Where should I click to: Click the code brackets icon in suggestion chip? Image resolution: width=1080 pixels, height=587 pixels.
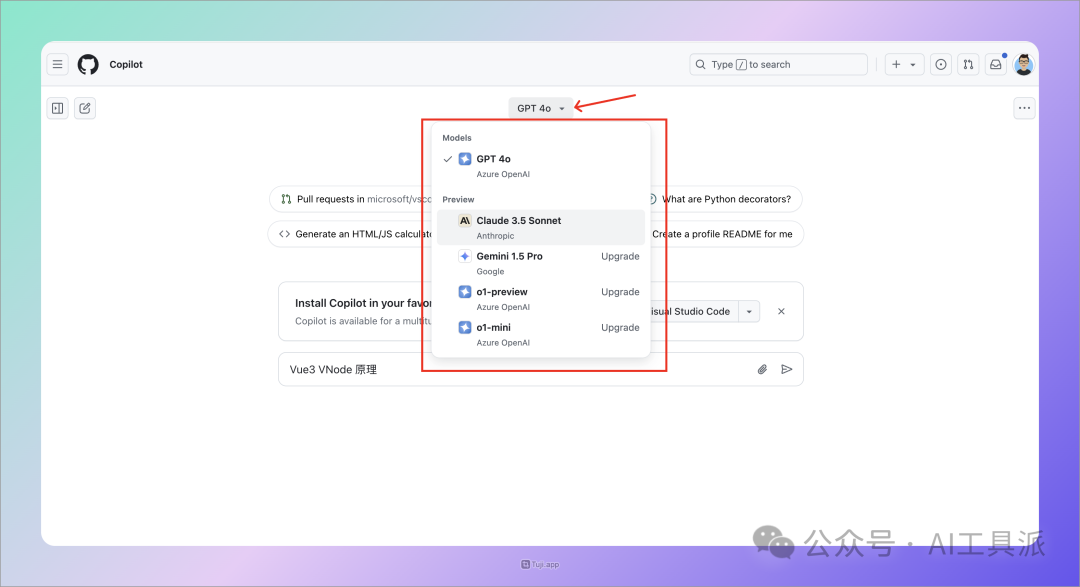[284, 234]
